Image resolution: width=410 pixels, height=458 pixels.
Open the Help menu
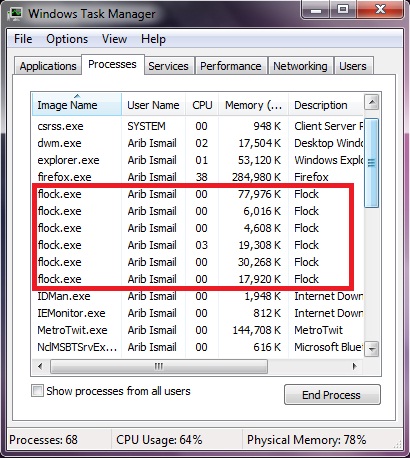click(x=153, y=39)
